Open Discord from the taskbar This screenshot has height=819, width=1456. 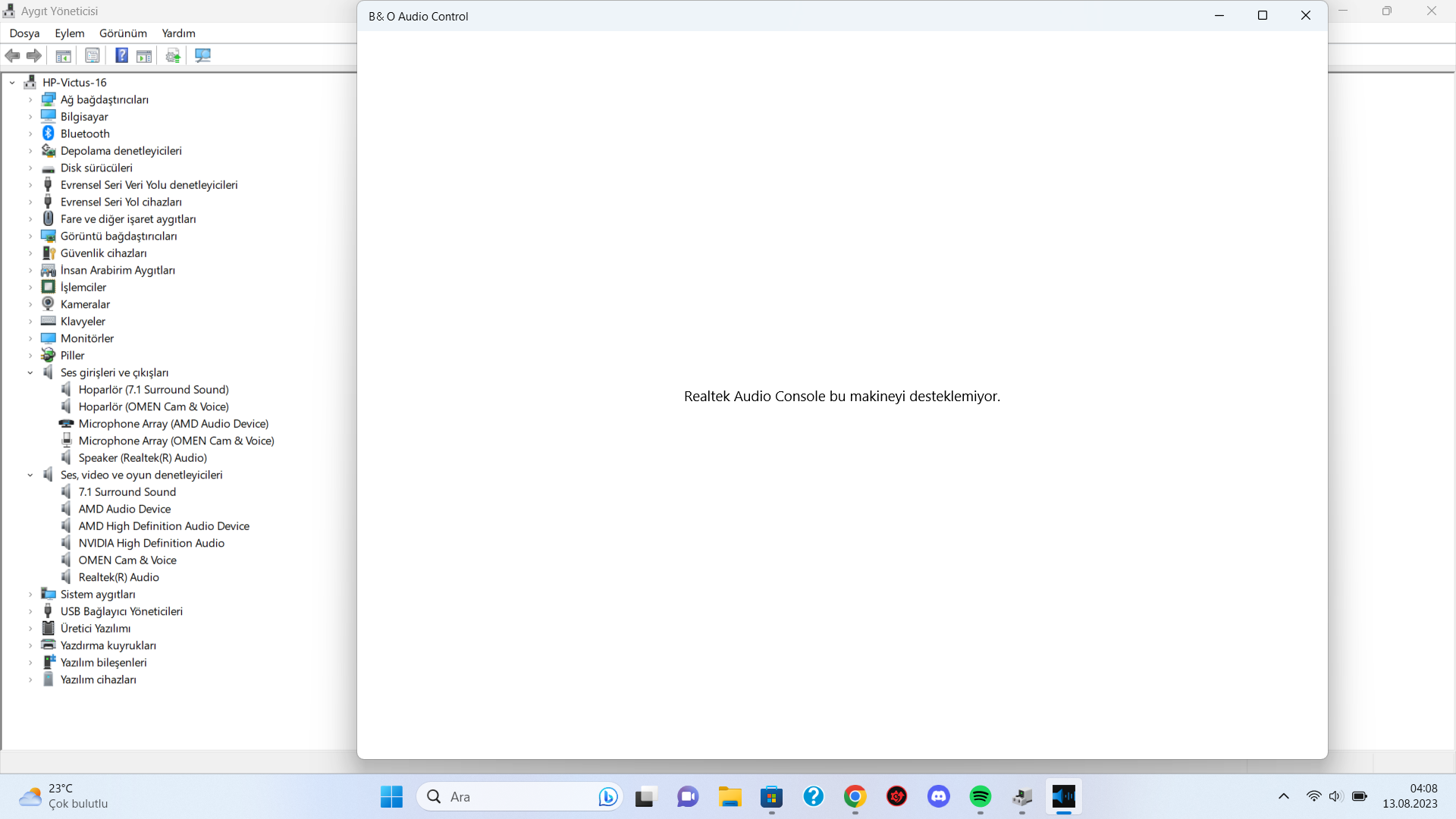point(938,796)
